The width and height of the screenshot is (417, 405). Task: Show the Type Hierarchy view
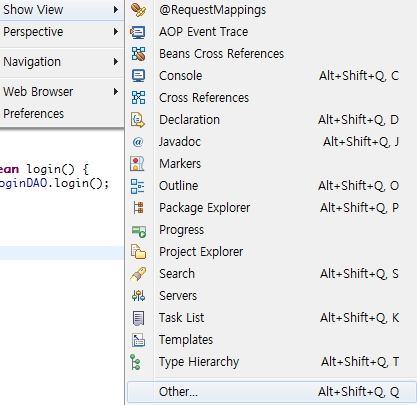272,362
